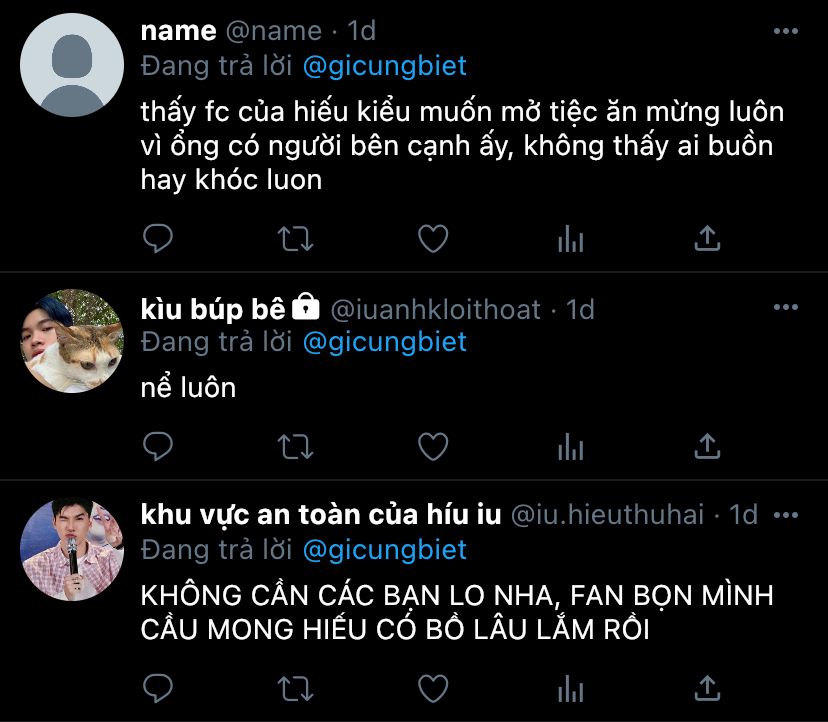Screen dimensions: 828x722
Task: Like the tweet from name
Action: 432,238
